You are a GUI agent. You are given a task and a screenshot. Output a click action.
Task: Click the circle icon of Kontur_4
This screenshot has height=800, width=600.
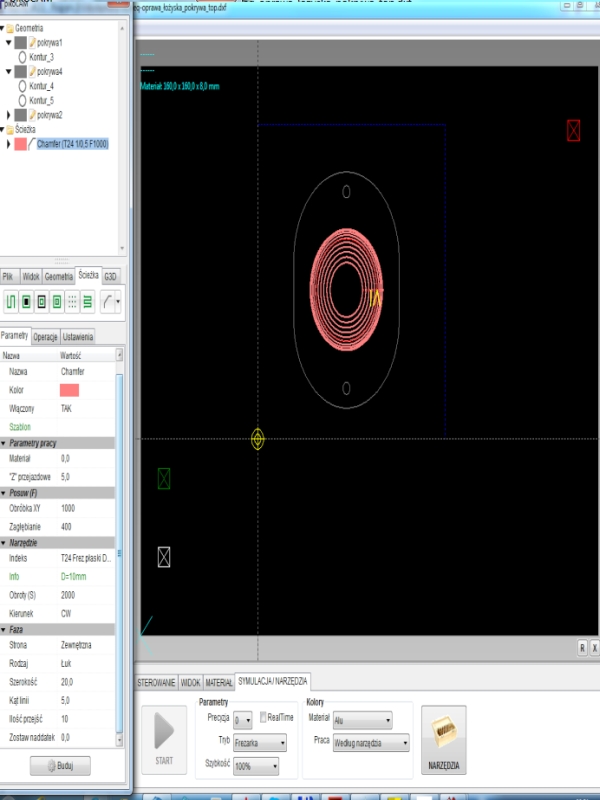click(22, 86)
